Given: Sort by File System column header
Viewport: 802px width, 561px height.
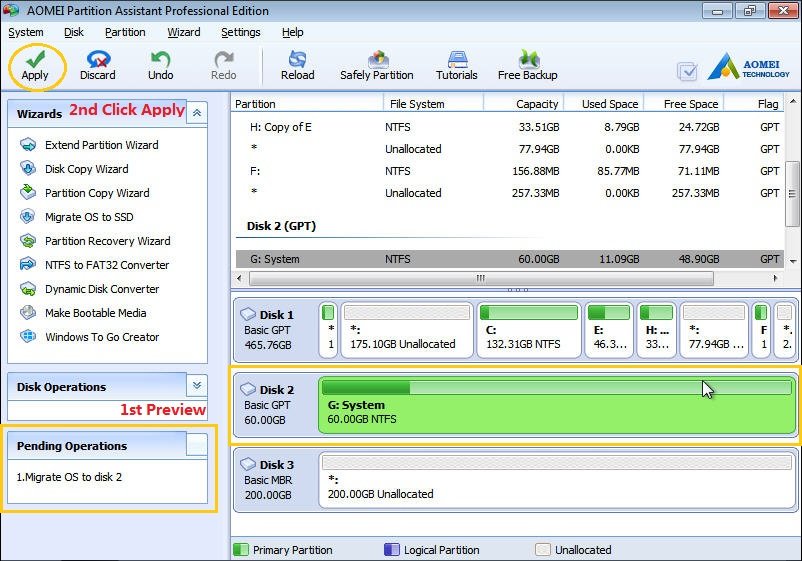Looking at the screenshot, I should click(433, 103).
